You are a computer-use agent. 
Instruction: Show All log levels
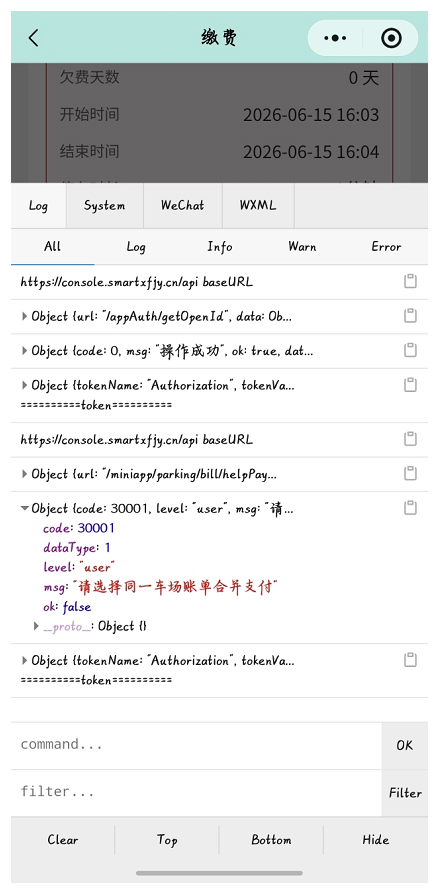(53, 247)
